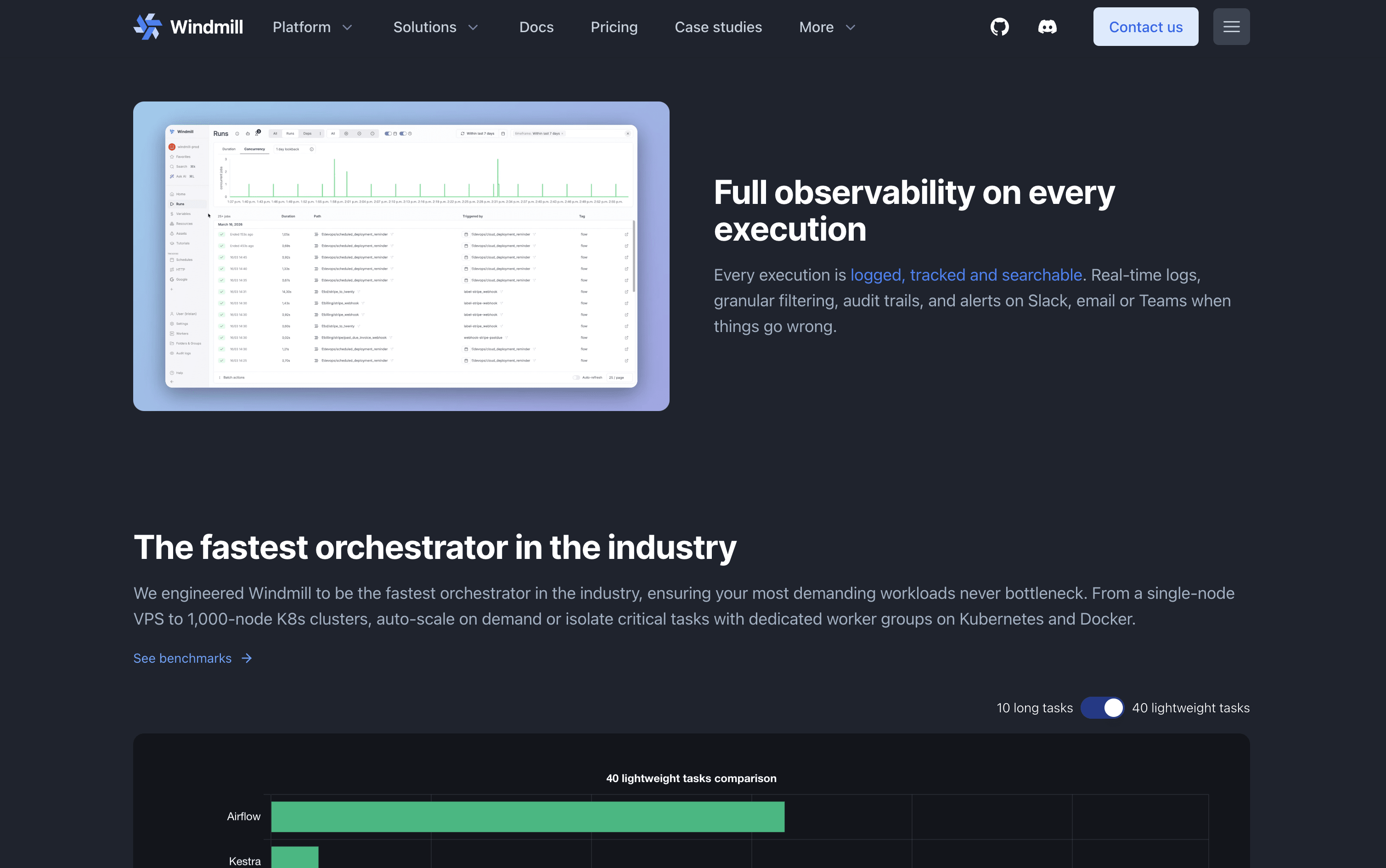Open Workers in the preview sidebar
This screenshot has width=1386, height=868.
click(179, 333)
